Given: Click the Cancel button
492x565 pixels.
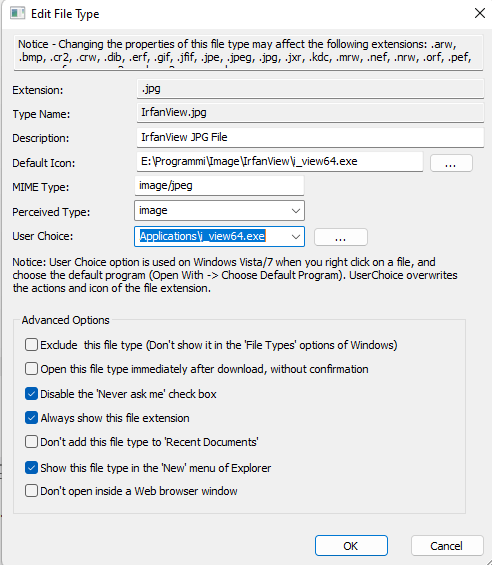Looking at the screenshot, I should (x=447, y=546).
